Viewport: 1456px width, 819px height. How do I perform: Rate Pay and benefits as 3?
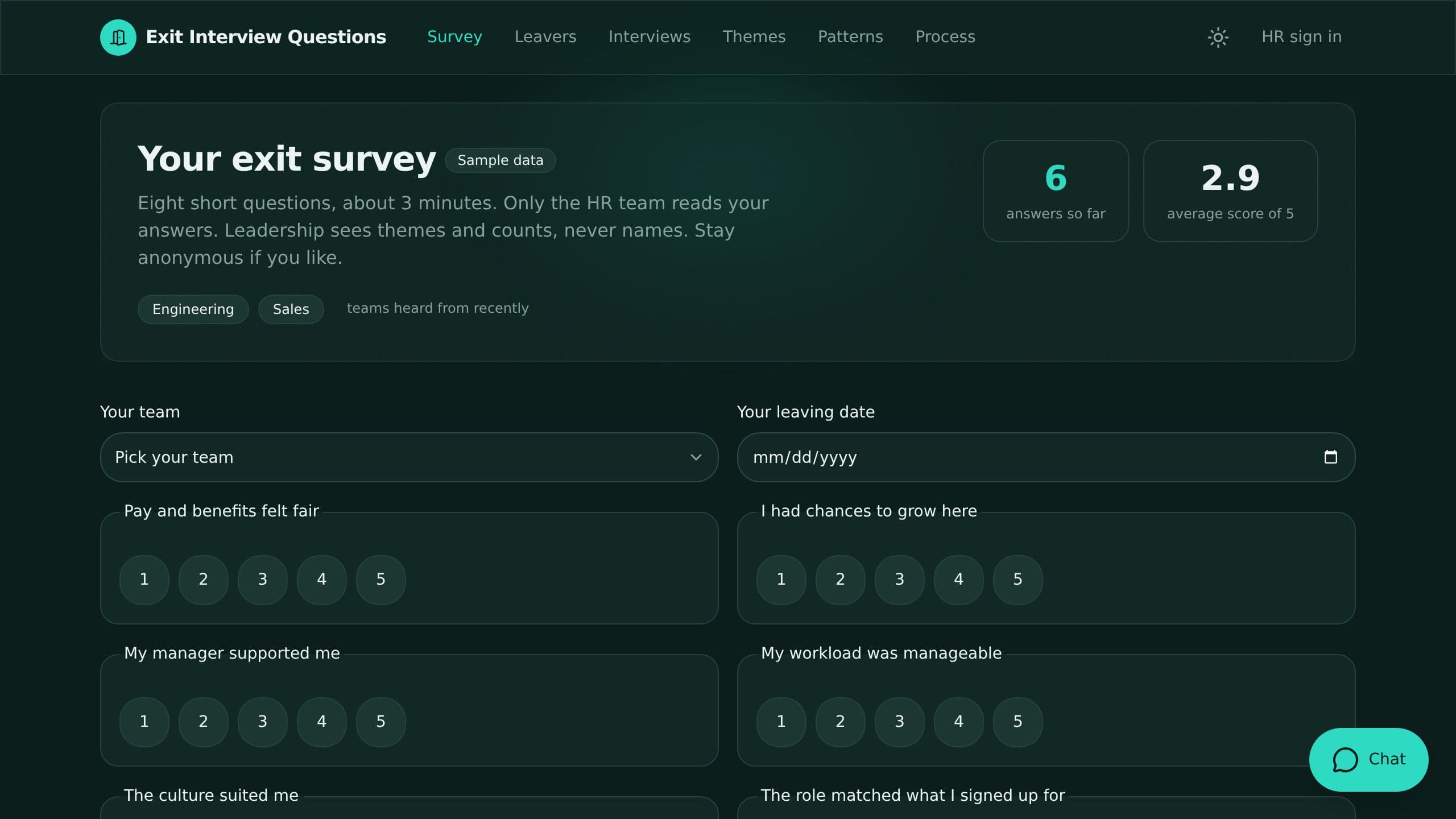[x=263, y=580]
